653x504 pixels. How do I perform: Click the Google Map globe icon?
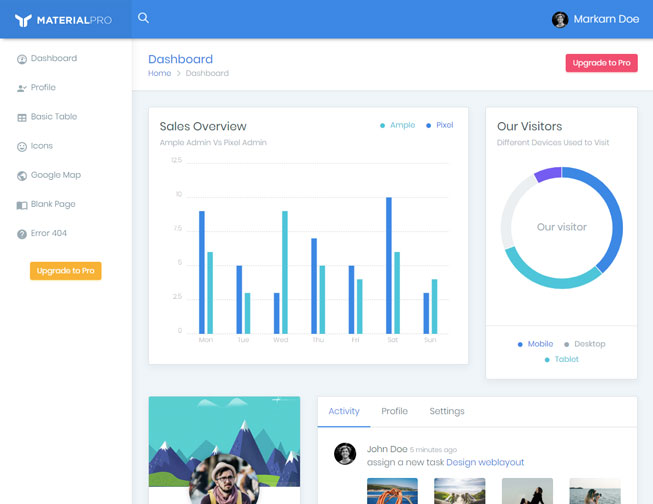tap(22, 176)
